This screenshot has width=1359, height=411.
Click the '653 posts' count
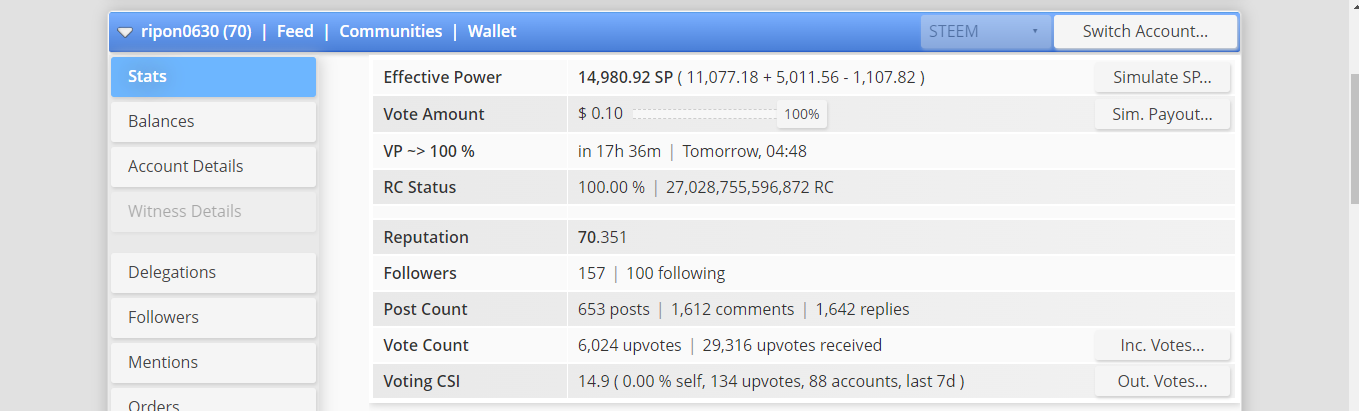[x=614, y=309]
